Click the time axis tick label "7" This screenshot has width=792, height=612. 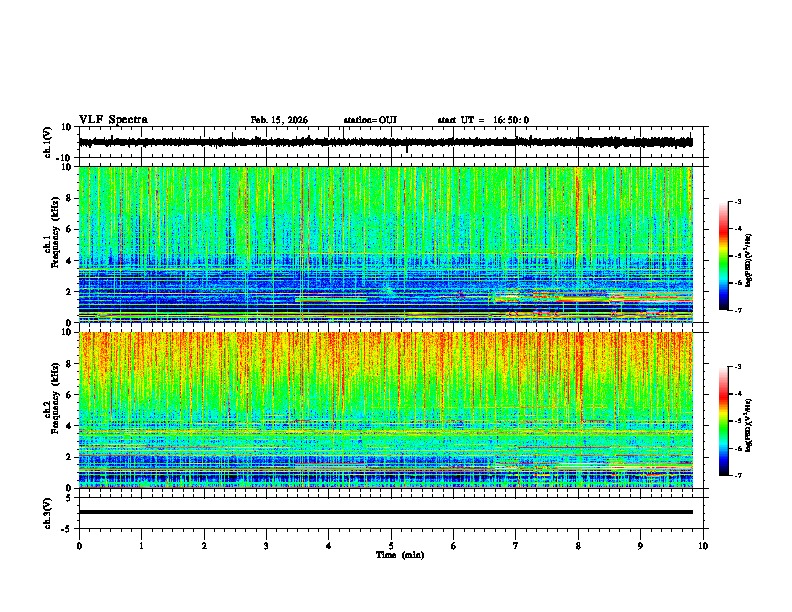(x=516, y=546)
